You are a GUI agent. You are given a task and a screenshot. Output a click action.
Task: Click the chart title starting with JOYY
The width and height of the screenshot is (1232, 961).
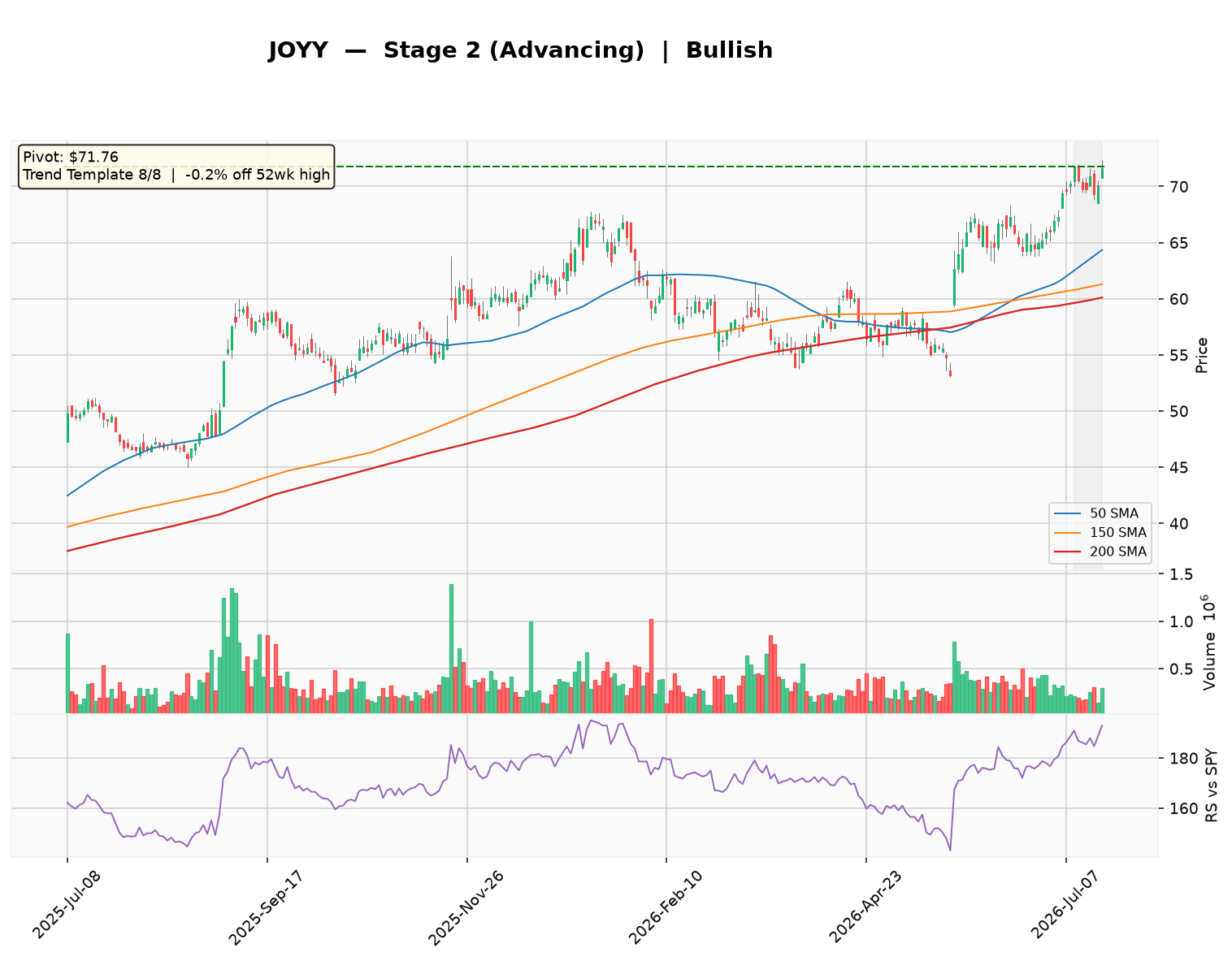(520, 50)
